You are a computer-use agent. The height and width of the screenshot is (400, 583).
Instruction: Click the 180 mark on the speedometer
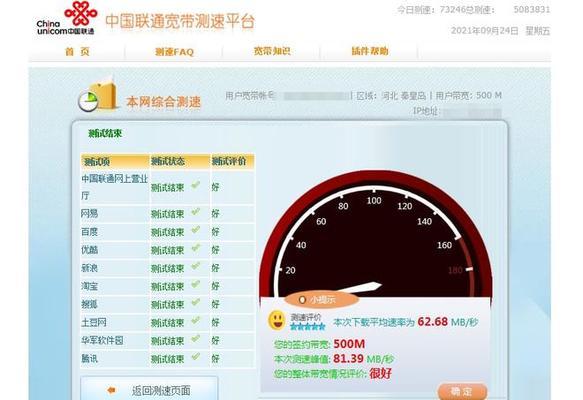455,270
